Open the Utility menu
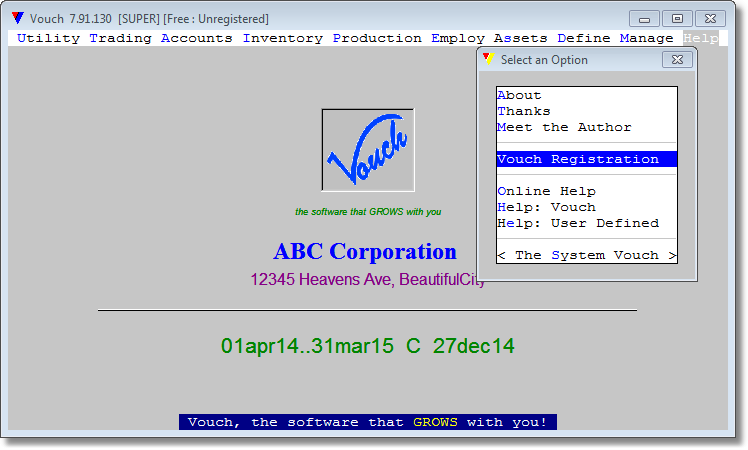 48,38
